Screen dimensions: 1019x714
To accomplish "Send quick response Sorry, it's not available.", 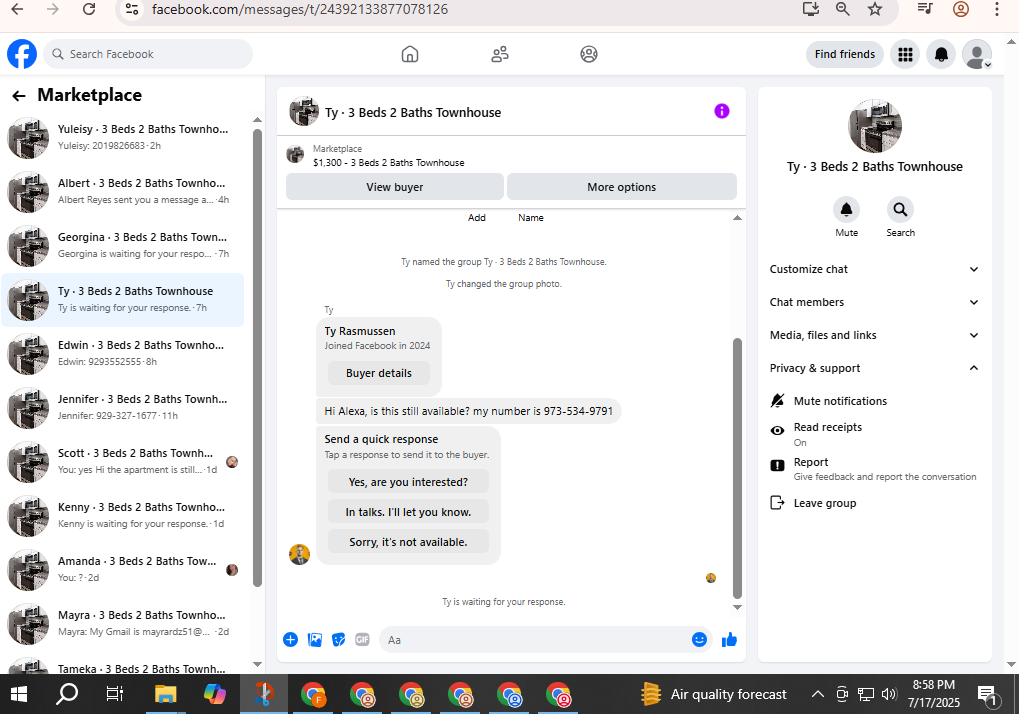I will tap(408, 542).
